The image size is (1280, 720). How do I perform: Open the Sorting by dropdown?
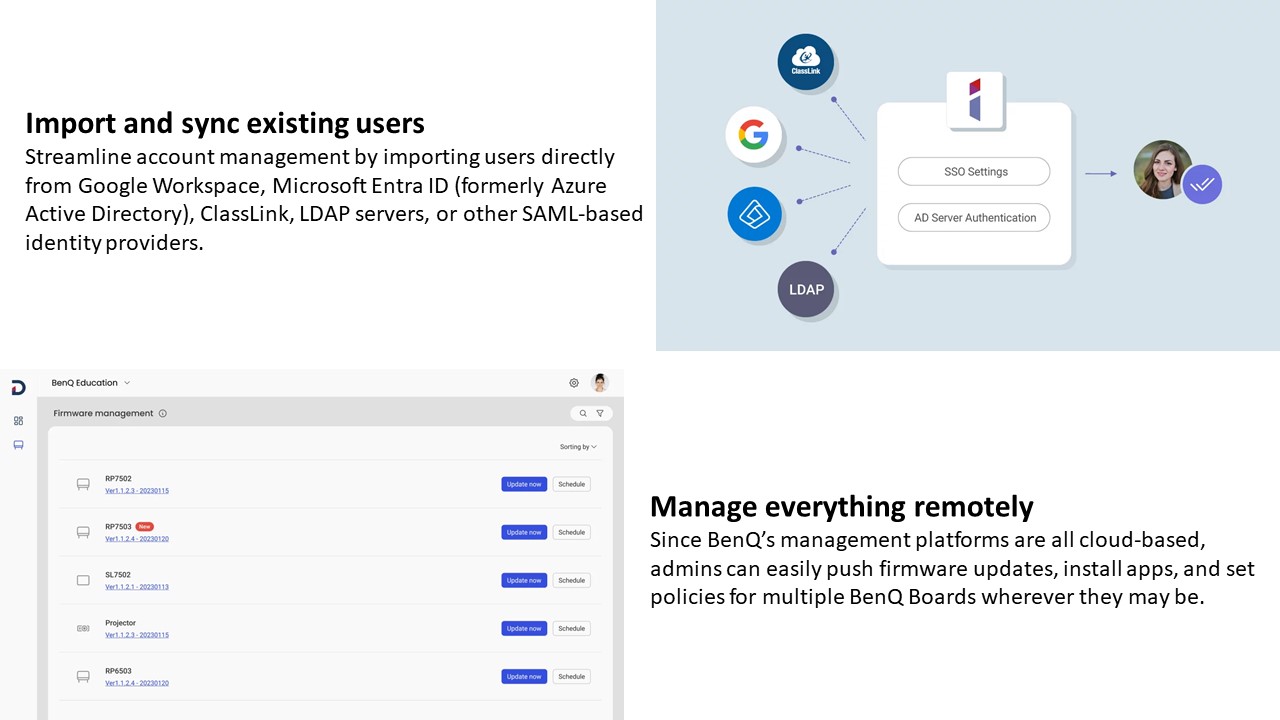coord(578,447)
